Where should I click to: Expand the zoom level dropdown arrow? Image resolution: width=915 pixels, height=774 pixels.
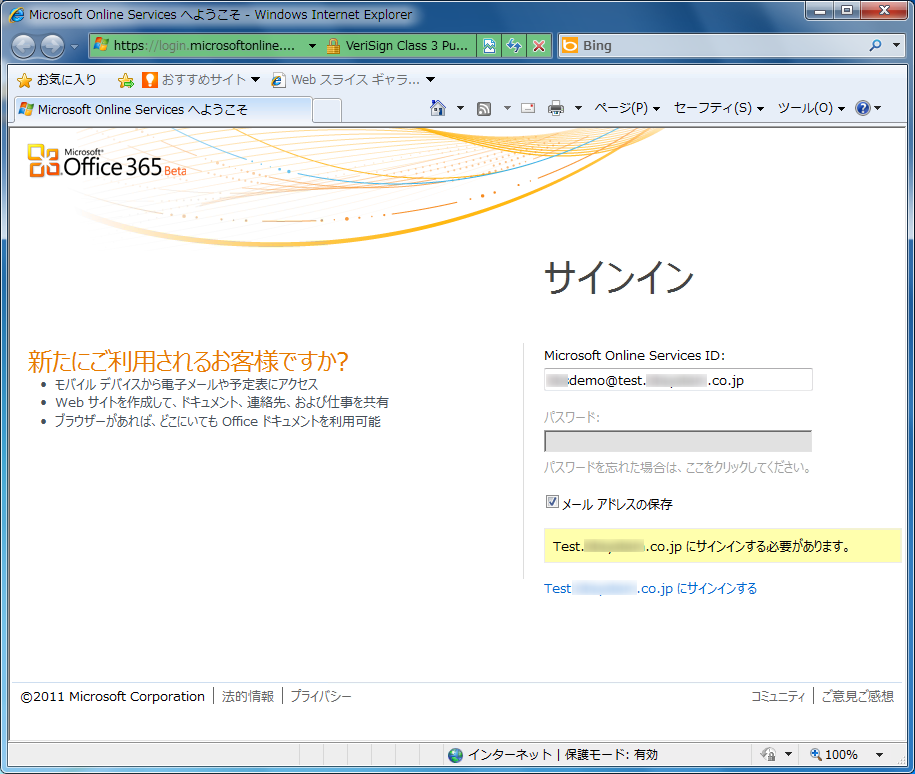(x=879, y=755)
